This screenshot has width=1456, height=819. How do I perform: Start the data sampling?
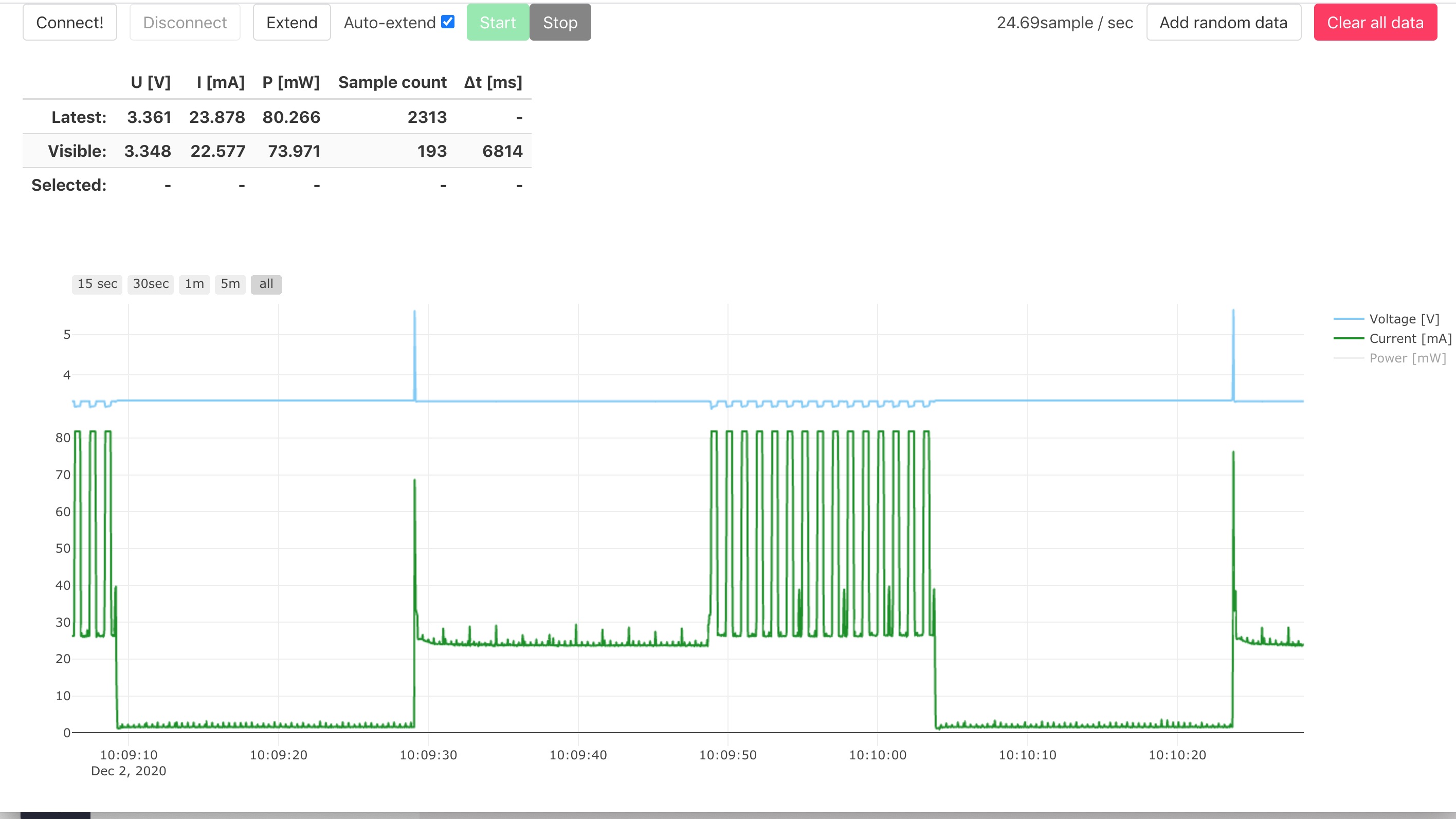[498, 23]
